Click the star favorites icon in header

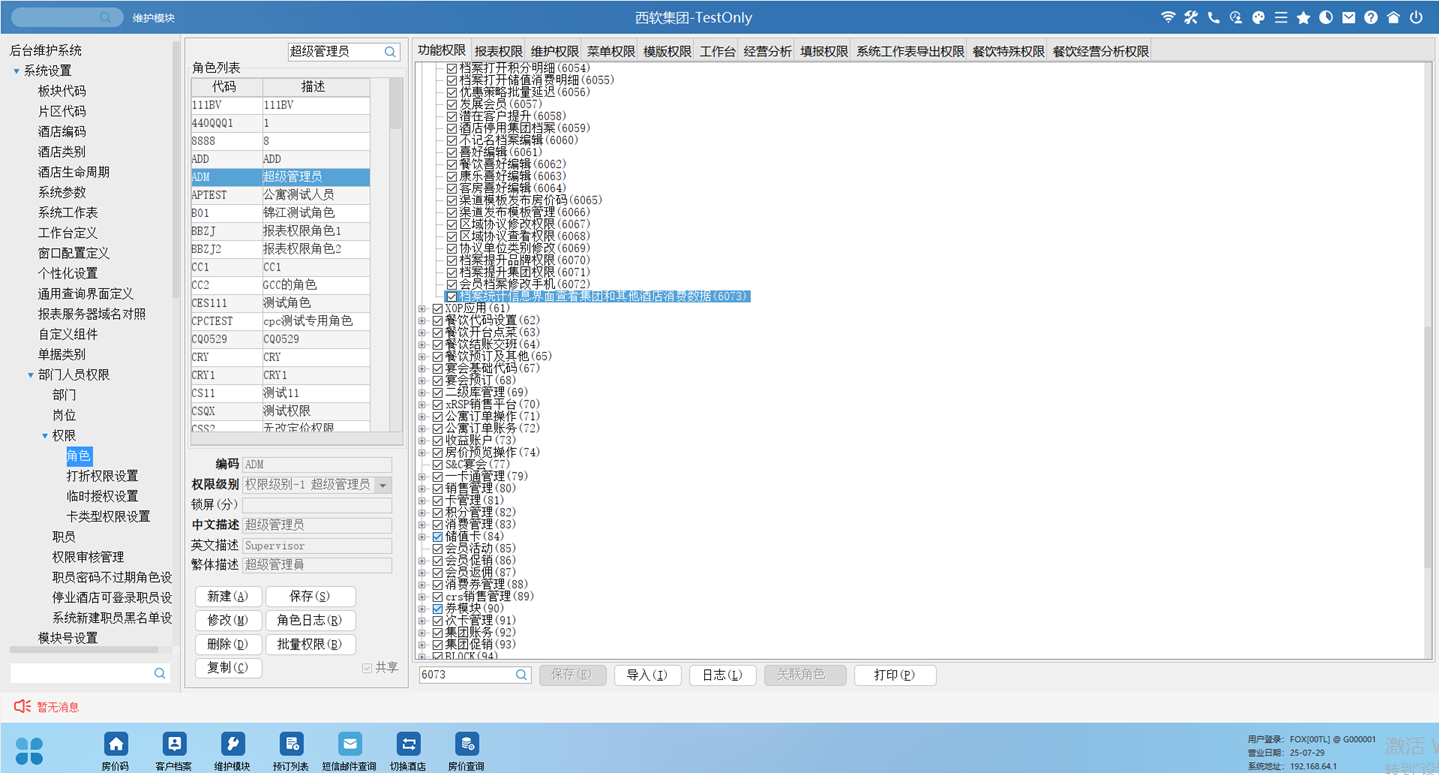[x=1303, y=18]
